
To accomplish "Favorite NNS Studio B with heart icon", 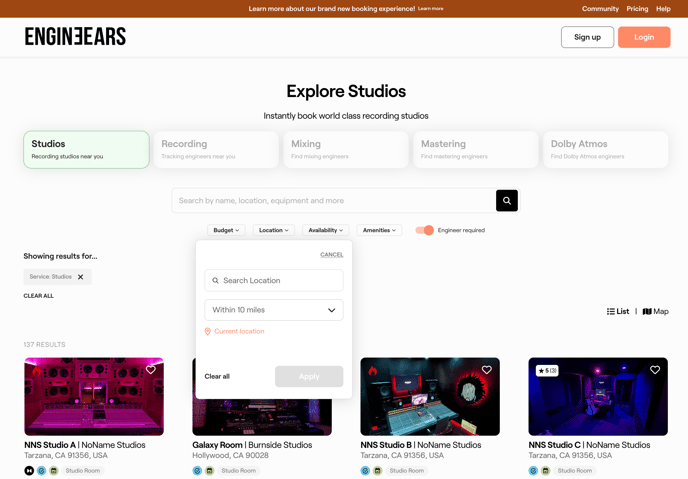I will (487, 370).
